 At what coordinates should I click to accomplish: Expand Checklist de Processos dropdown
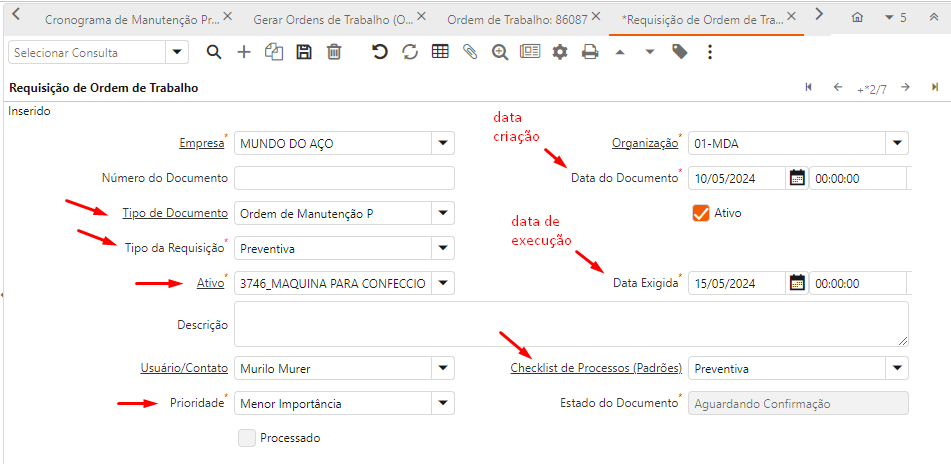point(896,368)
